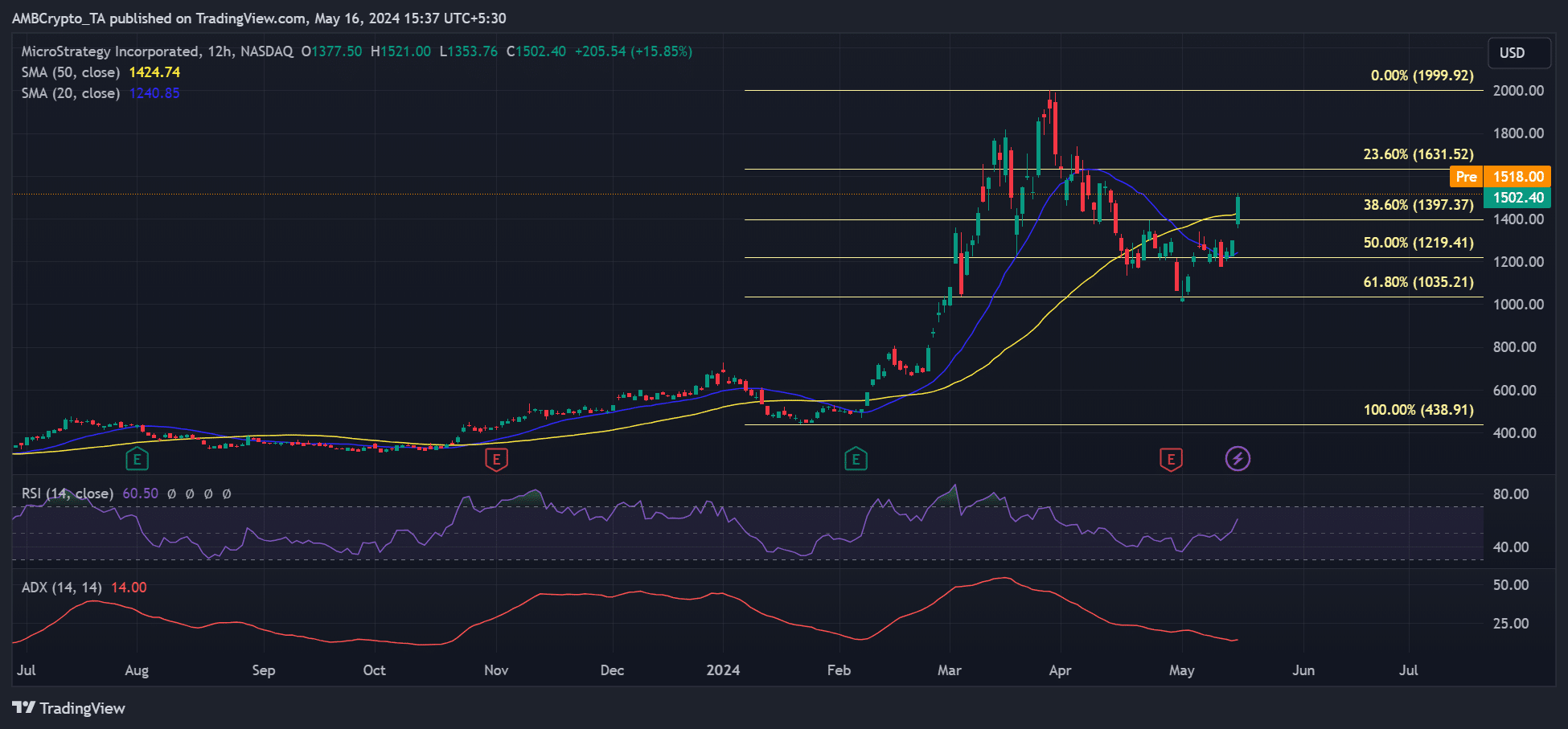Click the red earnings marker near November
1568x729 pixels.
tap(496, 459)
